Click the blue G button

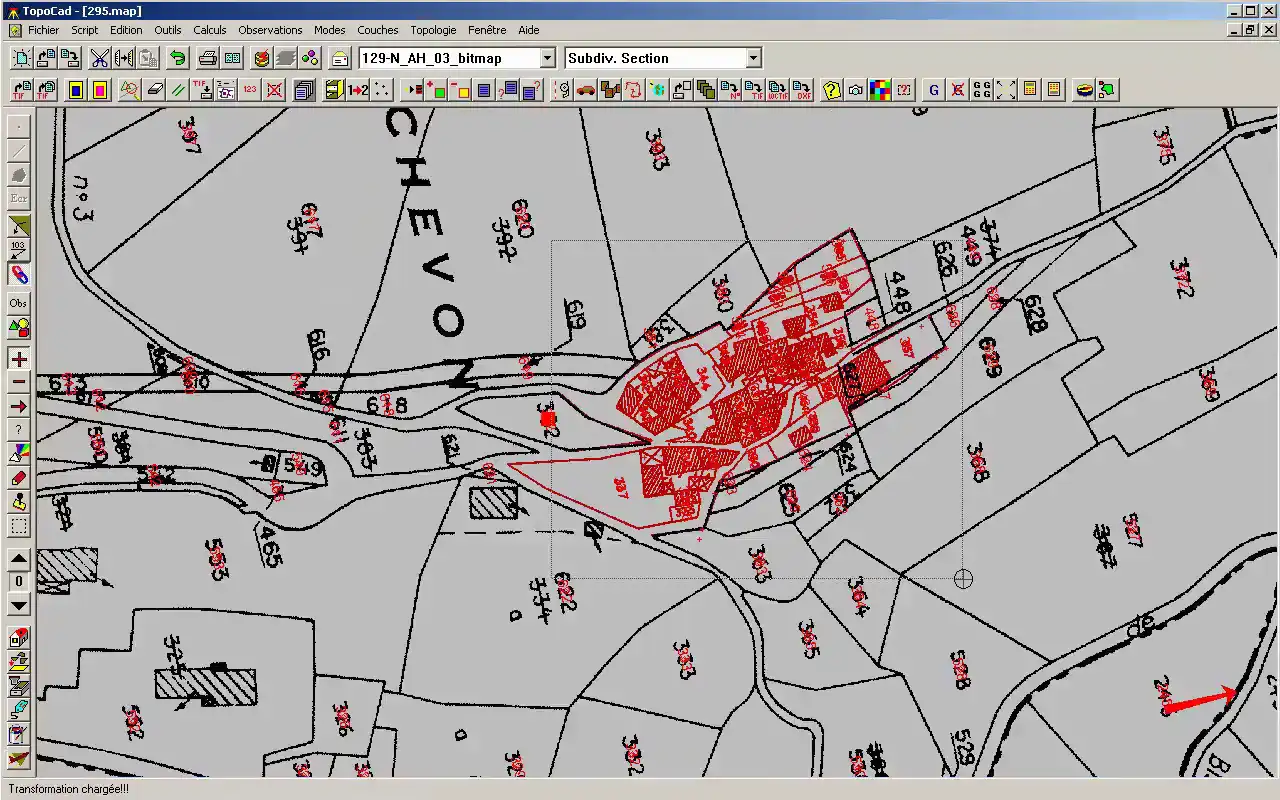pos(934,90)
